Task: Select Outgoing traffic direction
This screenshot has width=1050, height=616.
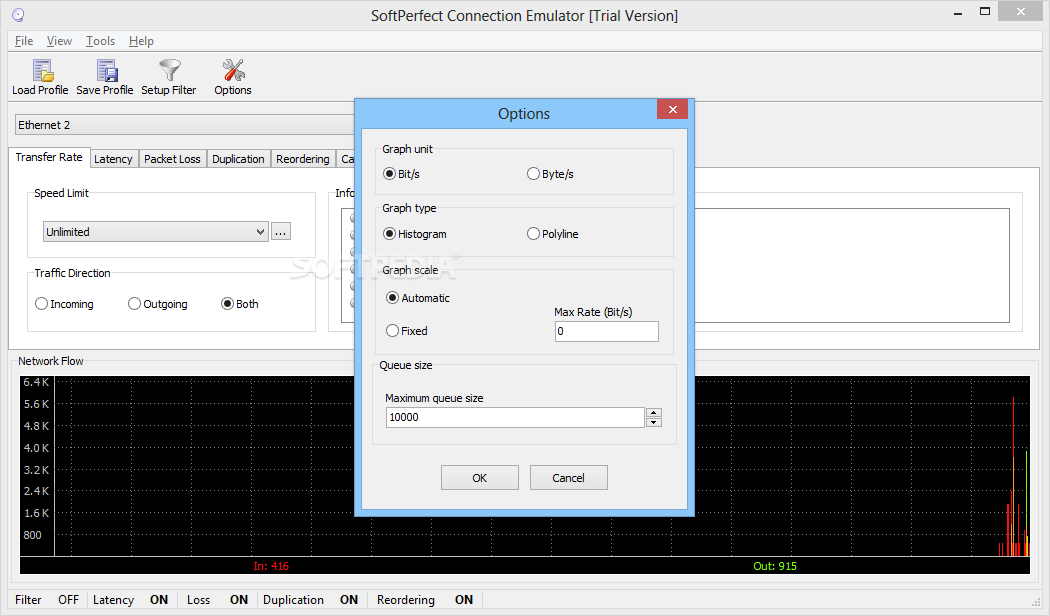Action: tap(158, 304)
